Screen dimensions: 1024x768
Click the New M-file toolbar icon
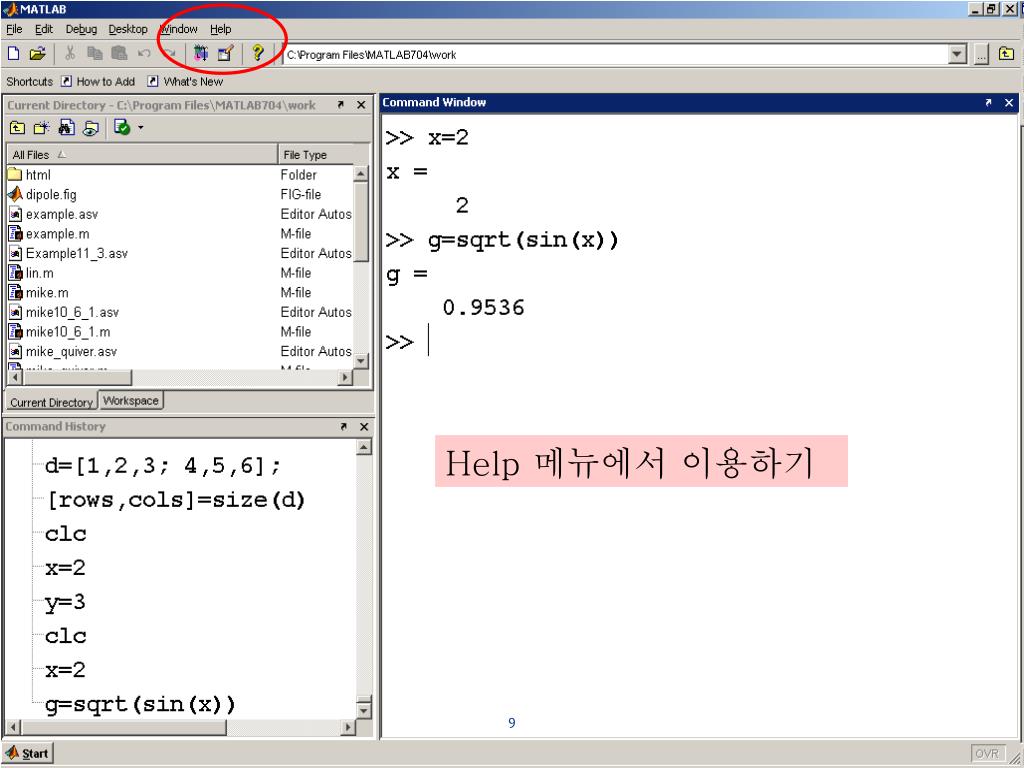[13, 54]
